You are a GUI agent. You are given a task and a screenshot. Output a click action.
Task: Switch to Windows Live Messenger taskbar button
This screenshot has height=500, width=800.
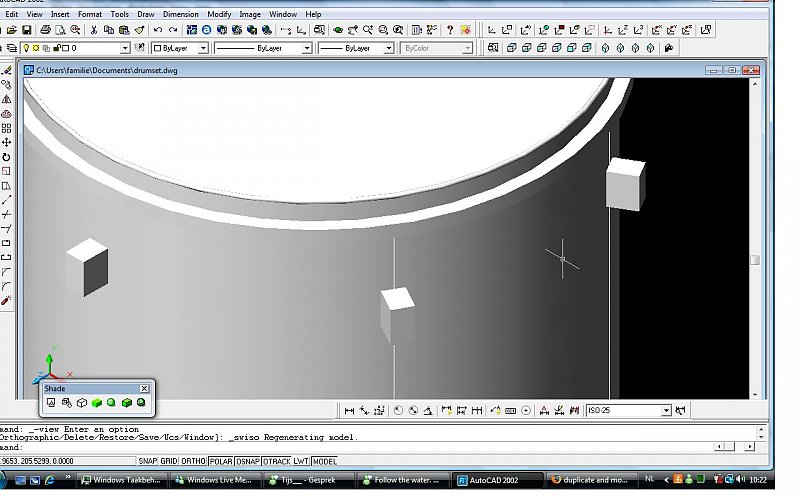pos(218,480)
